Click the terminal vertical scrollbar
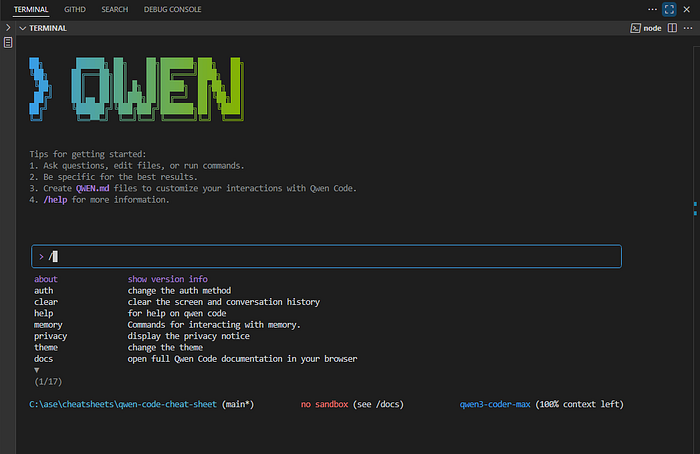 tap(696, 250)
